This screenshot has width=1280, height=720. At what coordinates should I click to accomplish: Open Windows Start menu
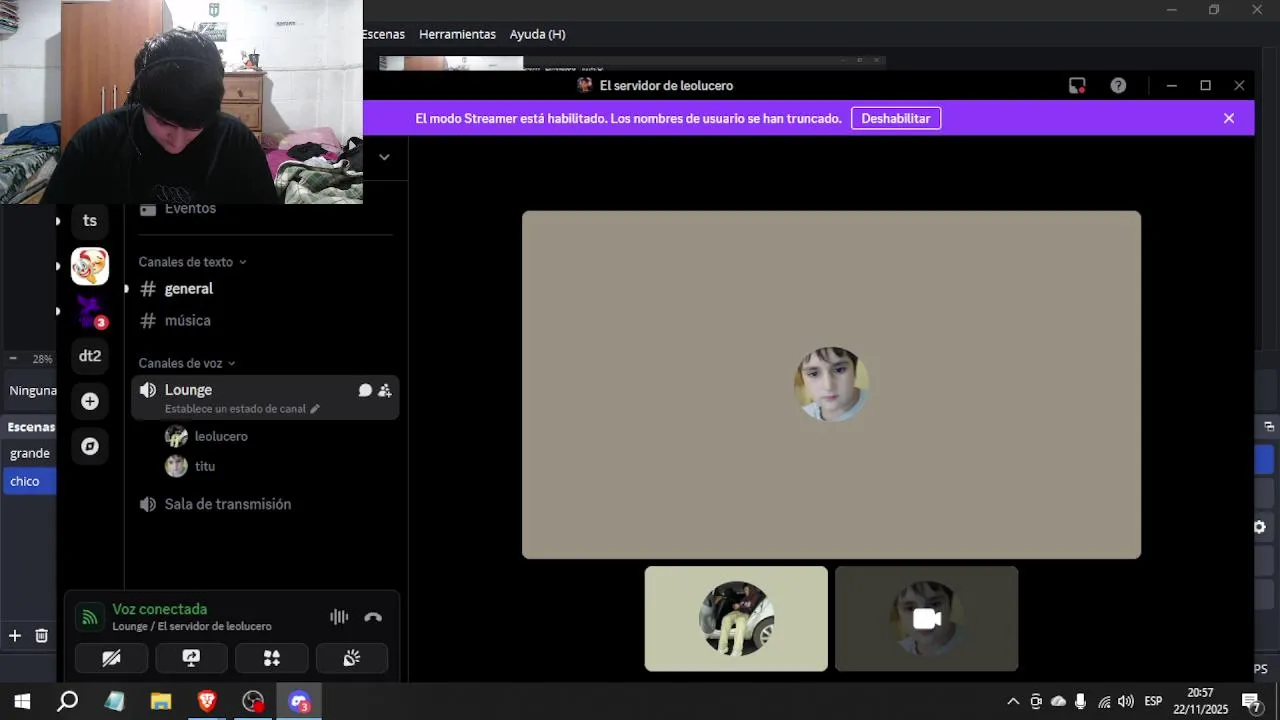pyautogui.click(x=22, y=702)
